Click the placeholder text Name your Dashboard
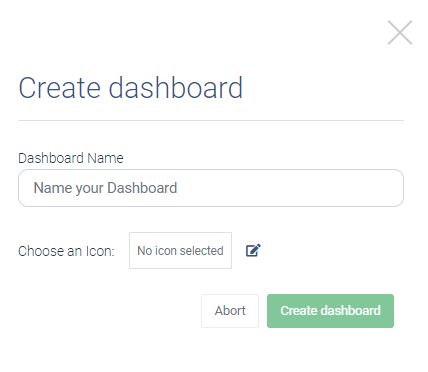 point(105,188)
